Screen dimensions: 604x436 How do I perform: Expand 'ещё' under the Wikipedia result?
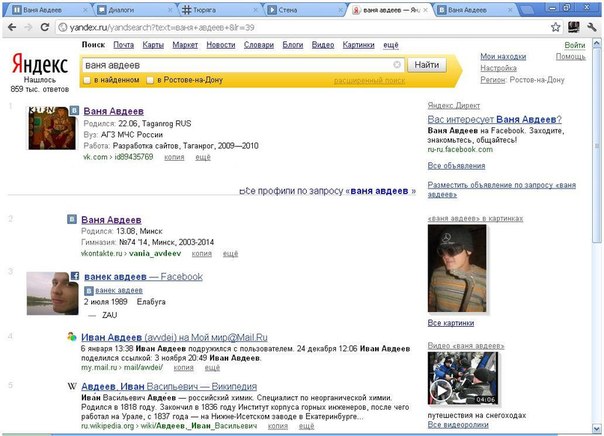[x=307, y=426]
